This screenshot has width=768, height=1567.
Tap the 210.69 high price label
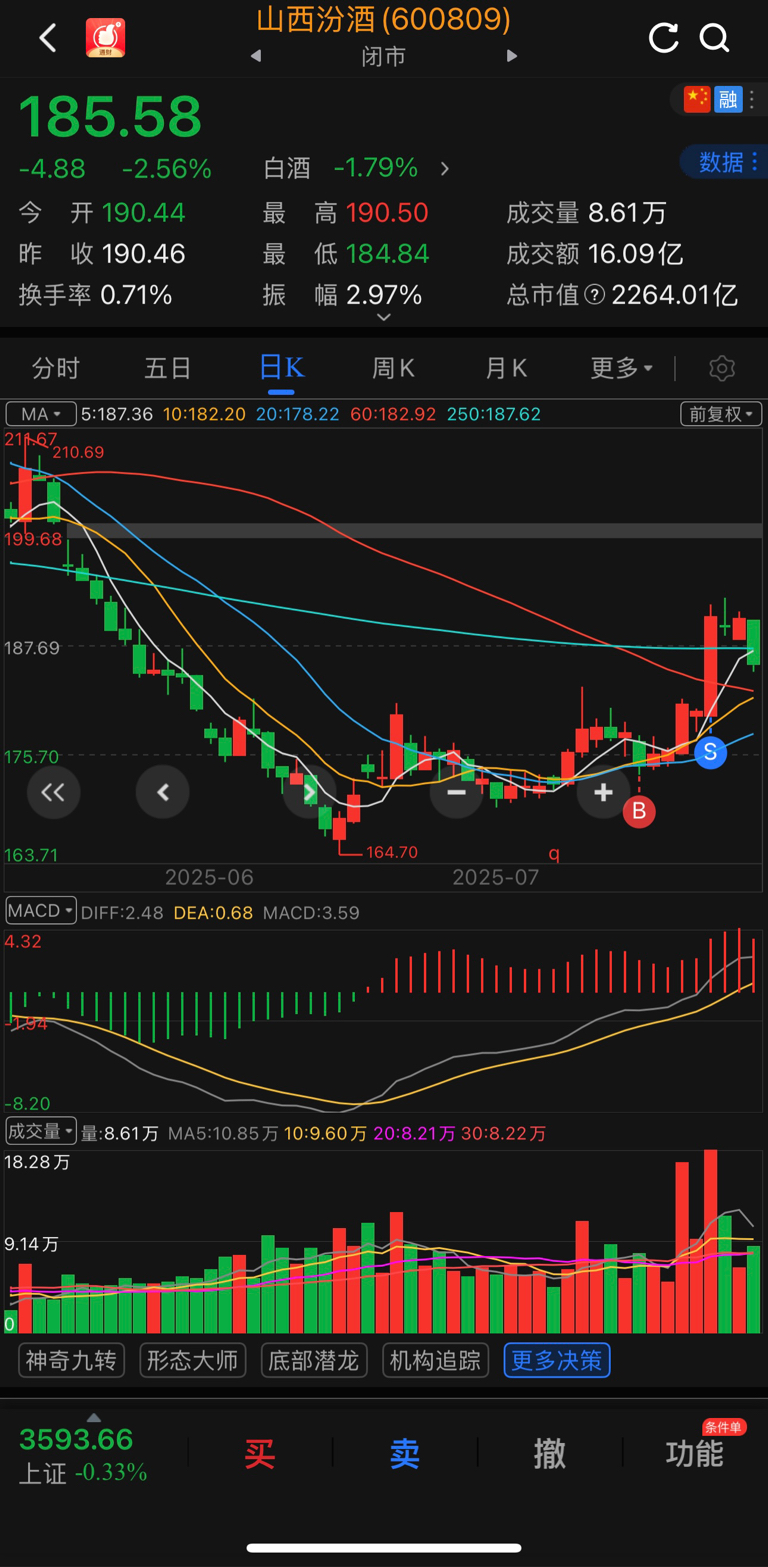tap(78, 452)
